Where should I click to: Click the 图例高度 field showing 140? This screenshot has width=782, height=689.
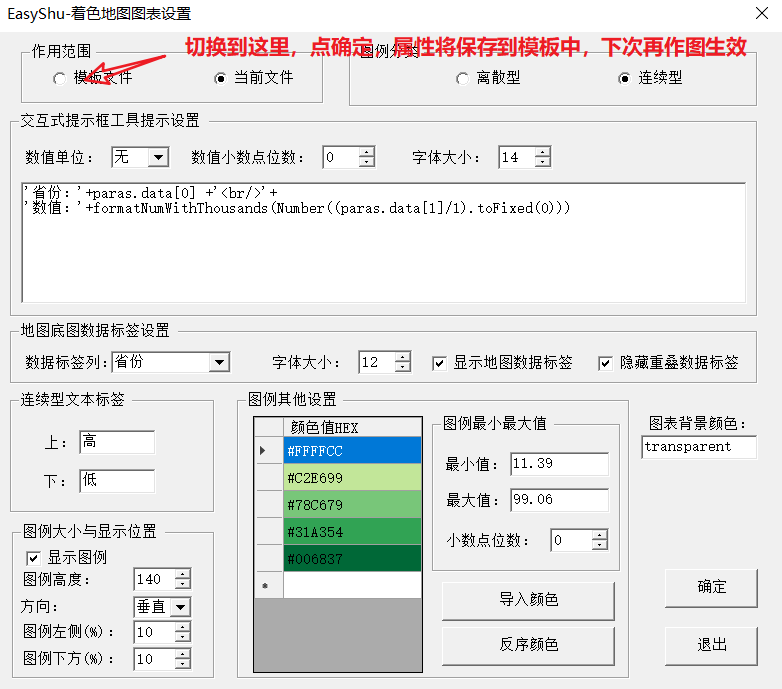[155, 579]
